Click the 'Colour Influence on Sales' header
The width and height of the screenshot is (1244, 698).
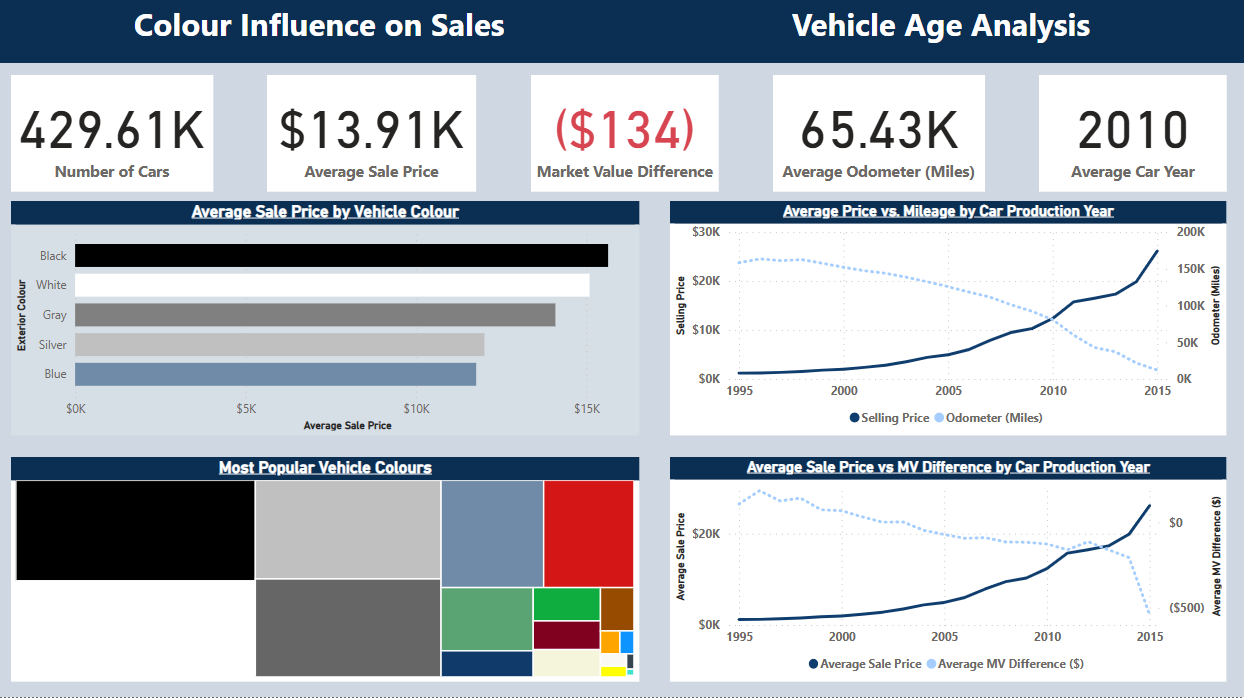point(319,26)
